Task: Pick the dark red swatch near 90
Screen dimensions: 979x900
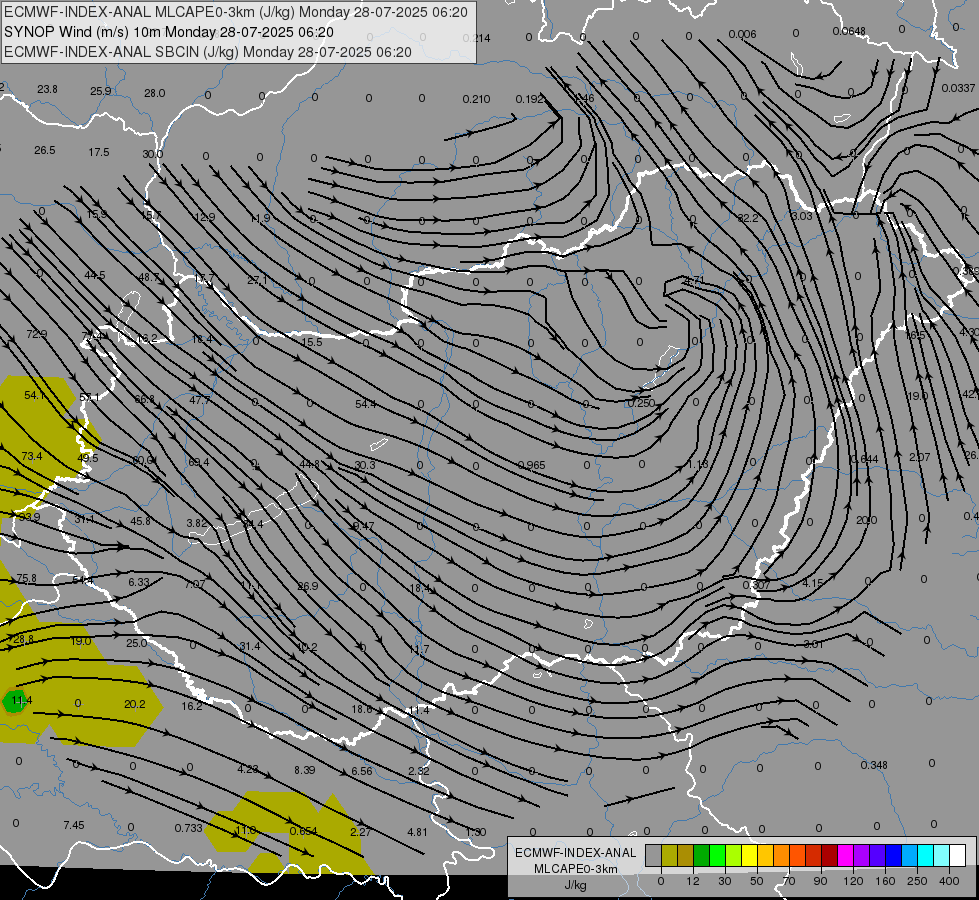Action: [829, 855]
